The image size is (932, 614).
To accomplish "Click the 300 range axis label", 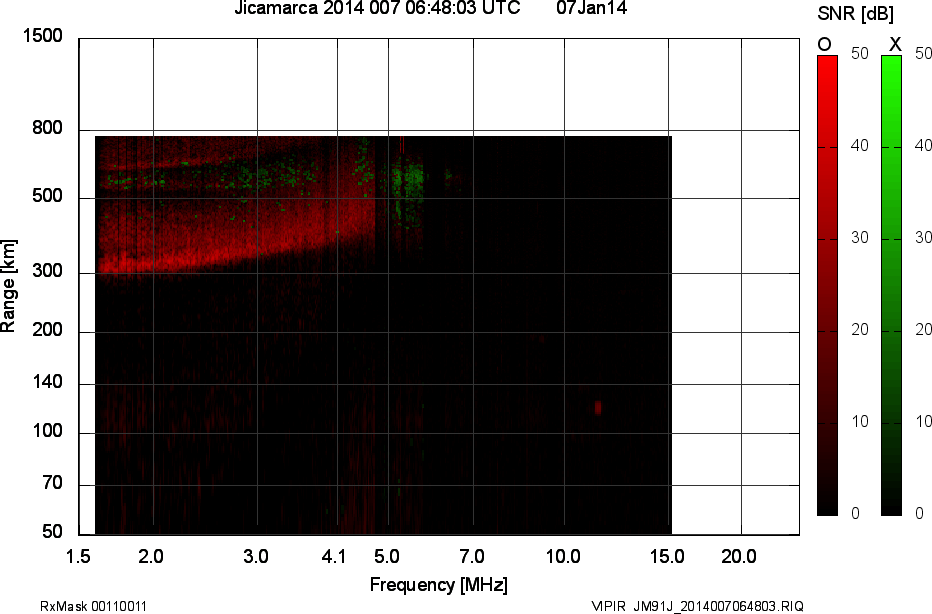I will (47, 271).
